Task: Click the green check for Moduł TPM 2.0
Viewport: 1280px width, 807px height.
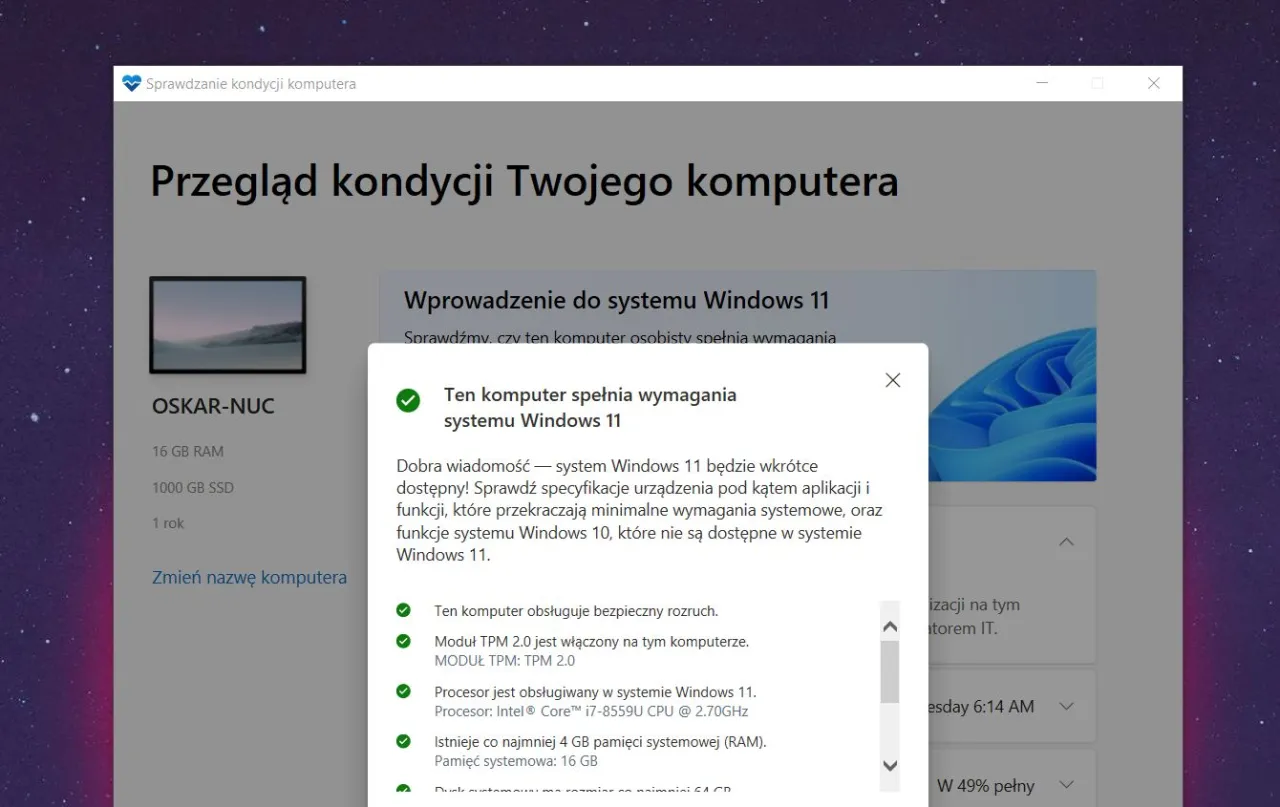Action: (404, 641)
